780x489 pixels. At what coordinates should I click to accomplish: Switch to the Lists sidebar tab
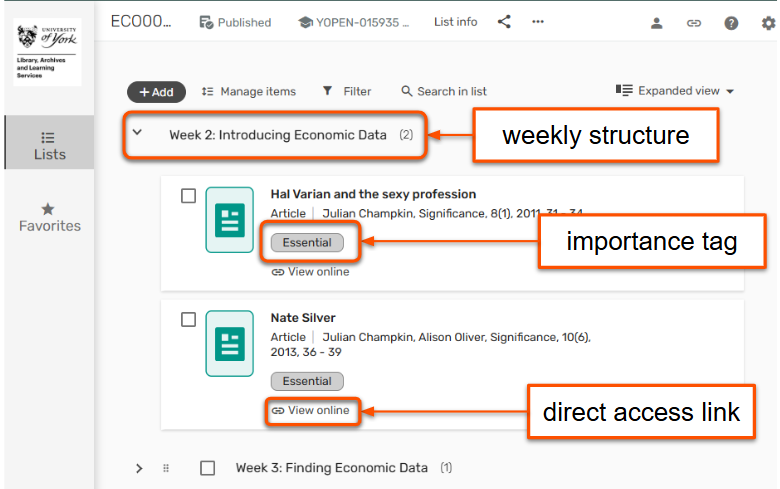click(49, 145)
